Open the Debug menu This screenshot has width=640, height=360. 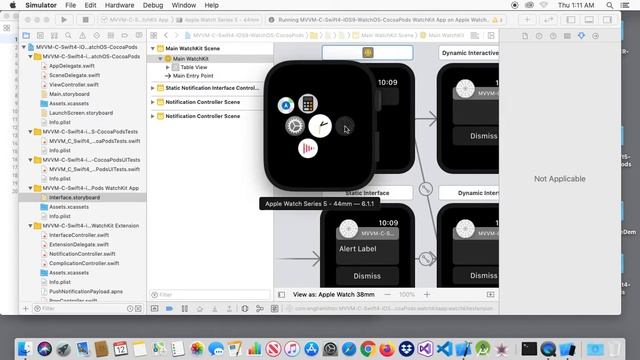coord(153,5)
